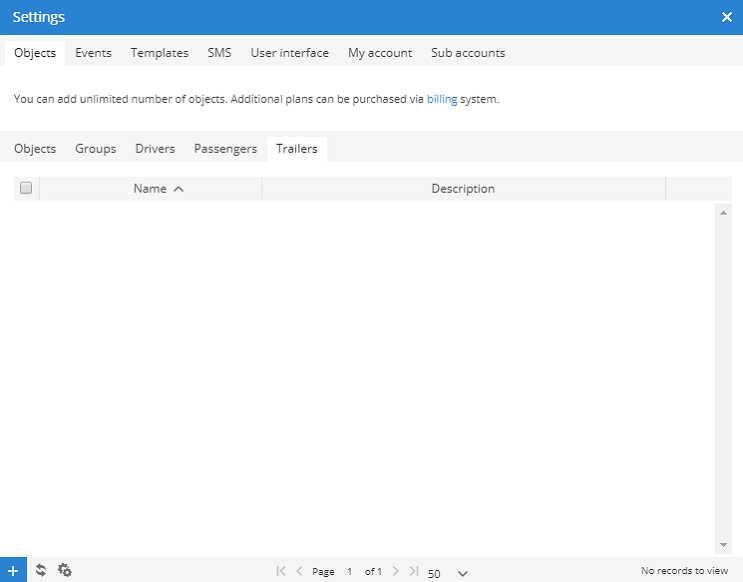Go to first page using pager icon

[x=281, y=571]
